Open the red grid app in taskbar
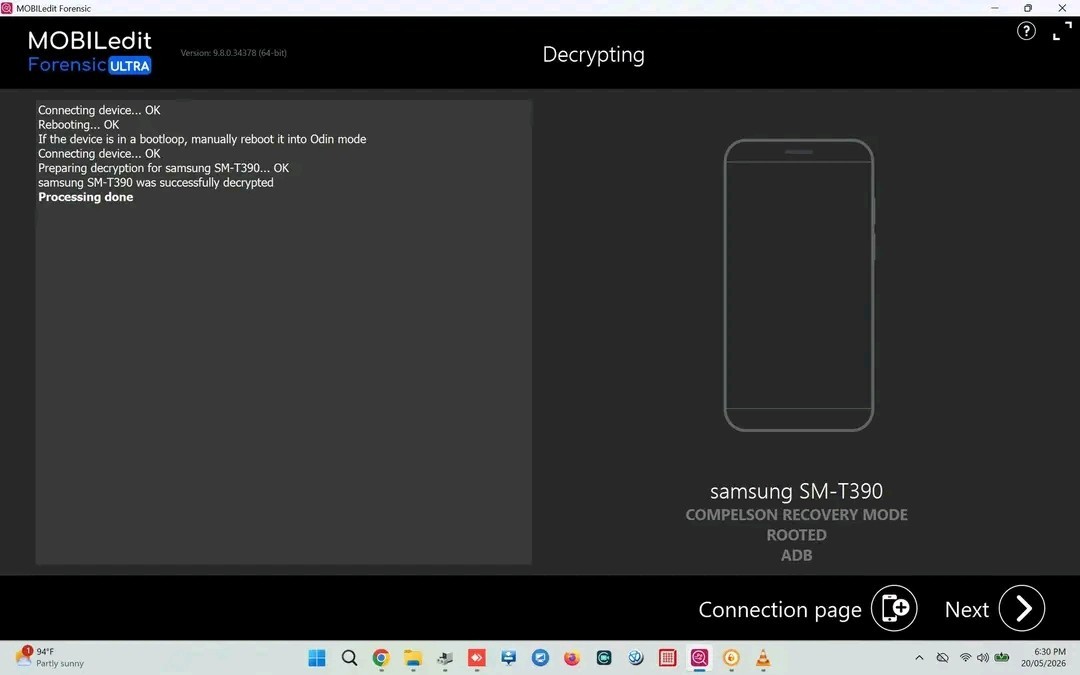 coord(667,658)
